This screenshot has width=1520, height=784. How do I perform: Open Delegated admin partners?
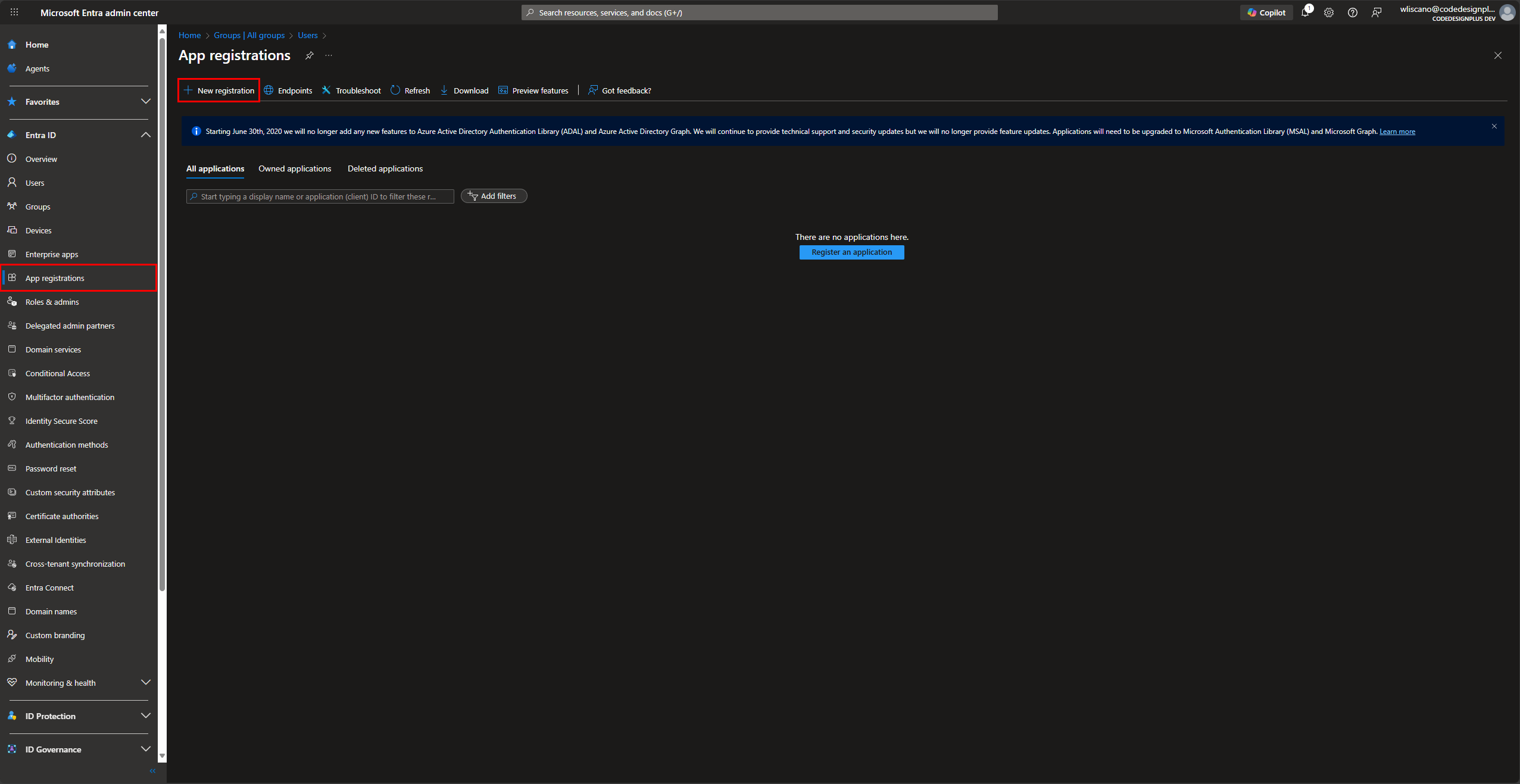click(79, 326)
